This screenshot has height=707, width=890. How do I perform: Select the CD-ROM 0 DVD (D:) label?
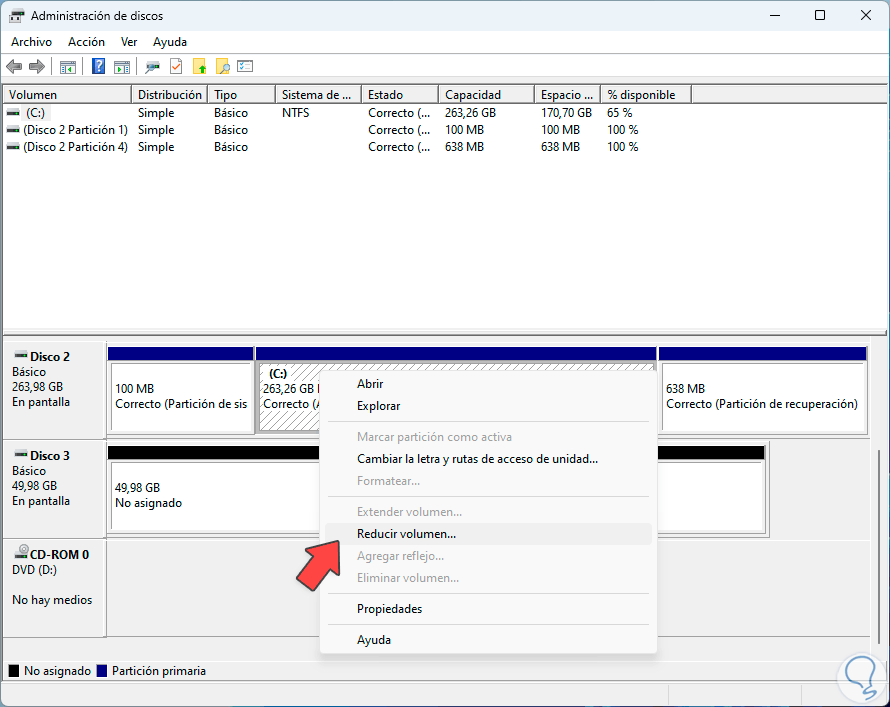pyautogui.click(x=54, y=588)
